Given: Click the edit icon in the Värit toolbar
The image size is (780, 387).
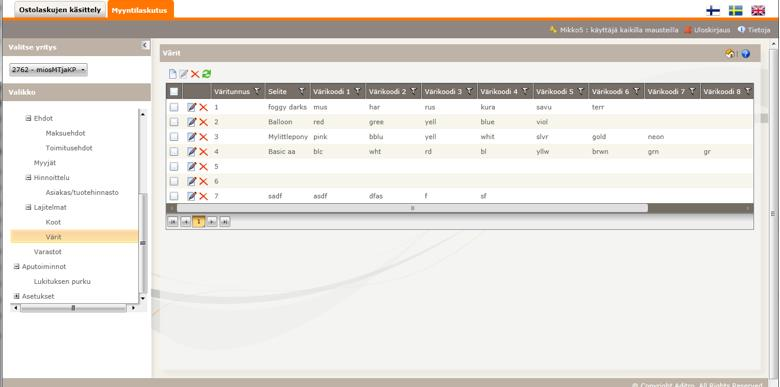Looking at the screenshot, I should point(184,74).
